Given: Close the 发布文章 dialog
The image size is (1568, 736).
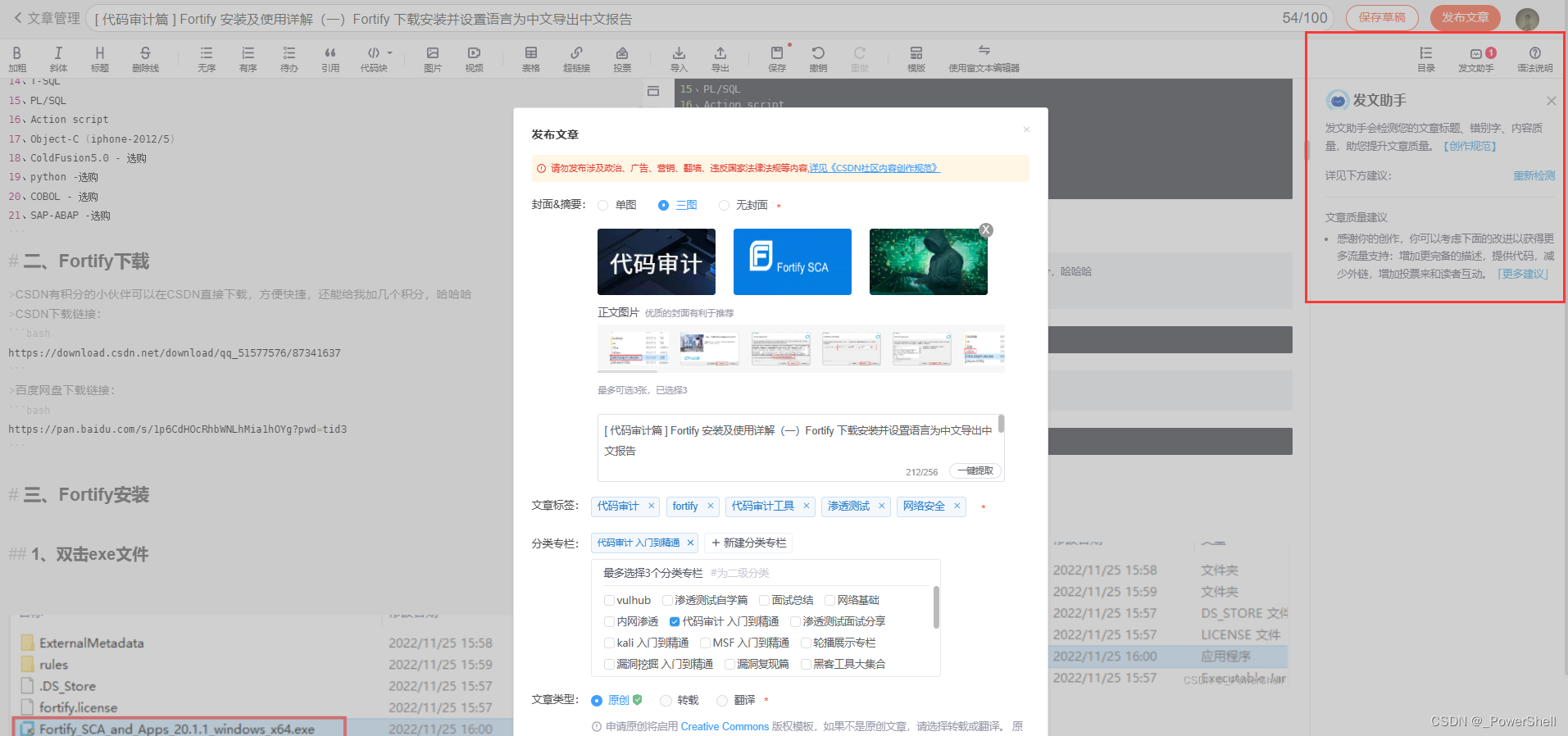Looking at the screenshot, I should [x=1026, y=129].
